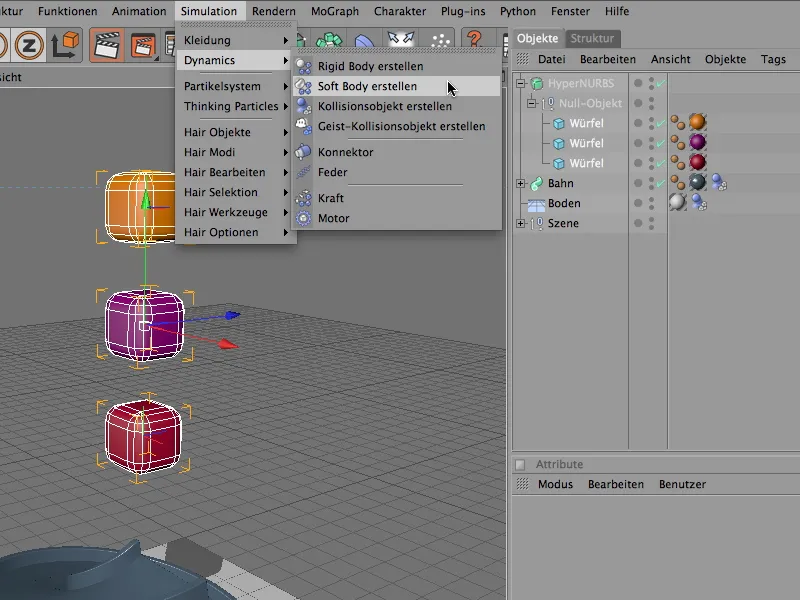Select the Dynamics Body tag on Bahn
Viewport: 800px width, 600px height.
719,182
